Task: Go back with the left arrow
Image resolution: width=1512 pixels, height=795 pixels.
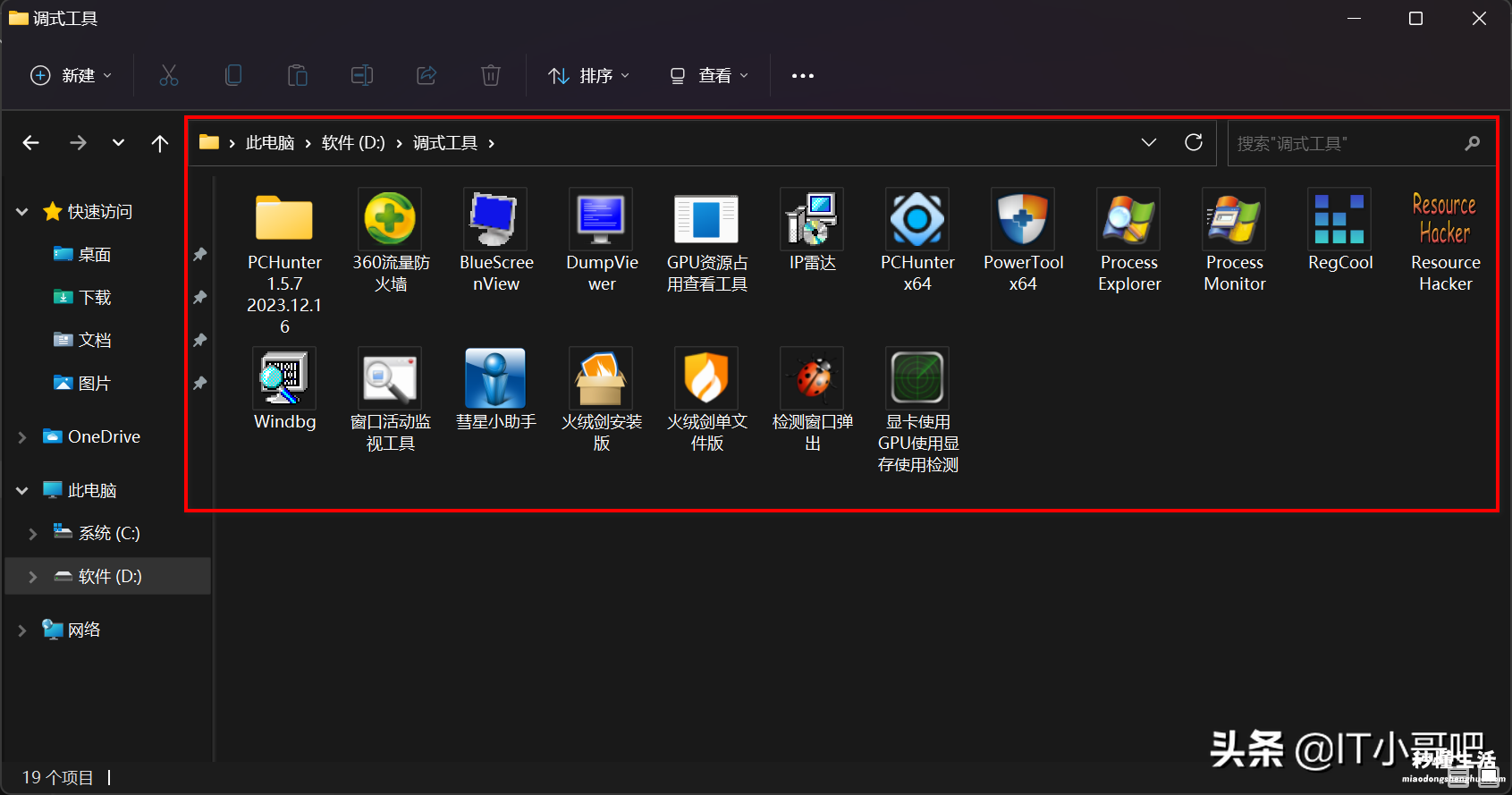Action: point(31,143)
